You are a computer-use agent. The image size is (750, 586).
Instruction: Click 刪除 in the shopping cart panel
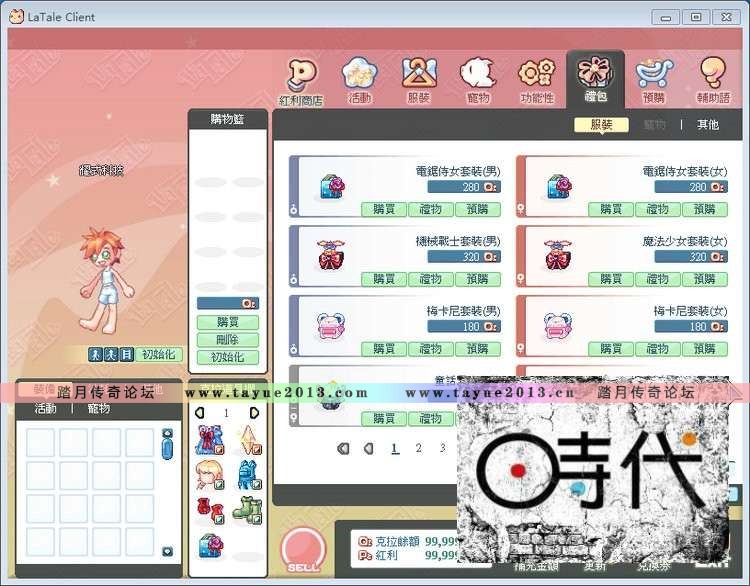(228, 340)
